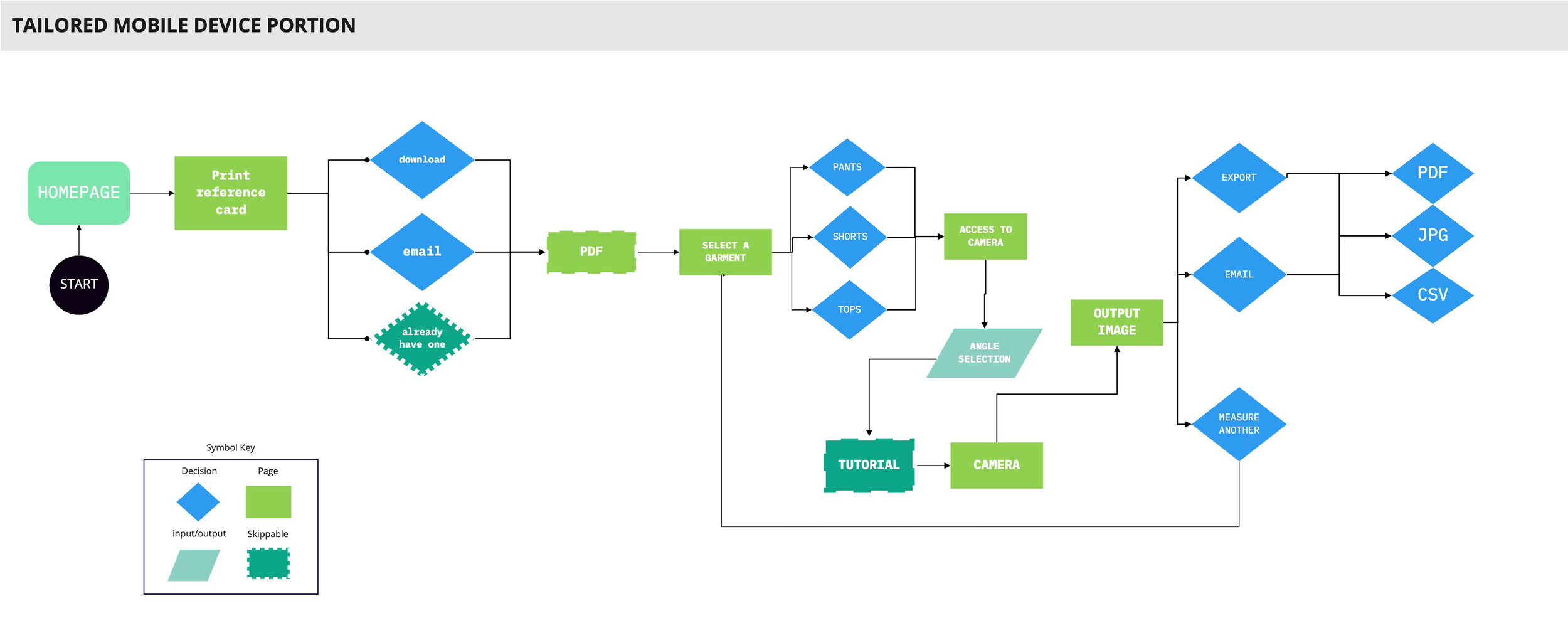
Task: Select the EXPORT decision diamond
Action: [x=1239, y=177]
